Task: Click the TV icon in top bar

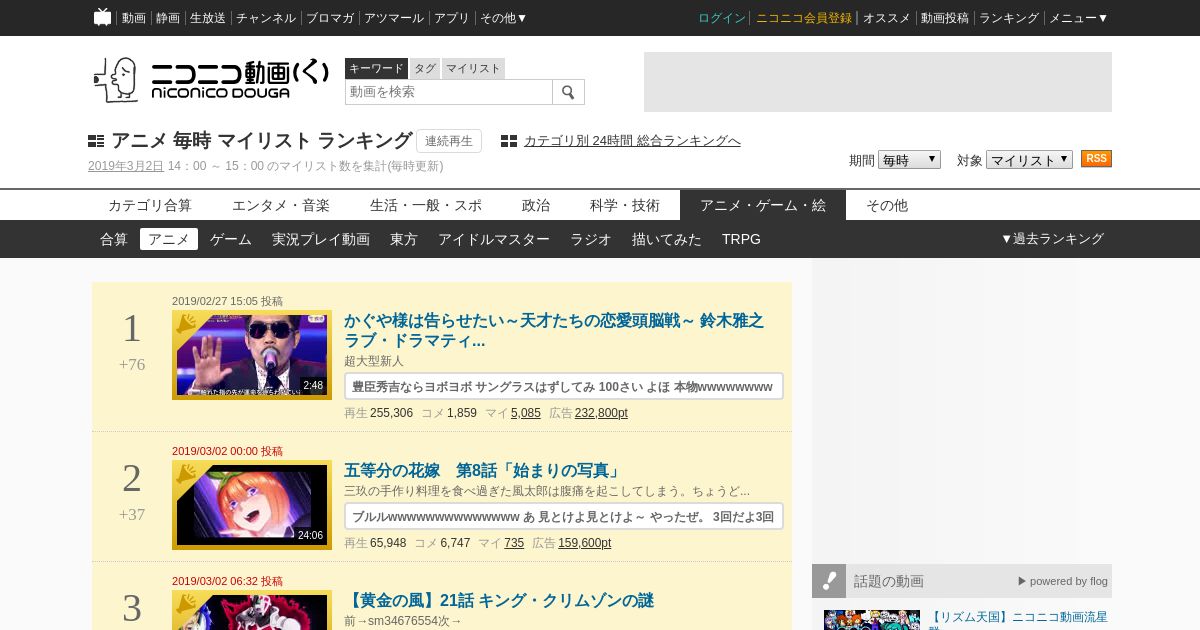Action: tap(102, 17)
